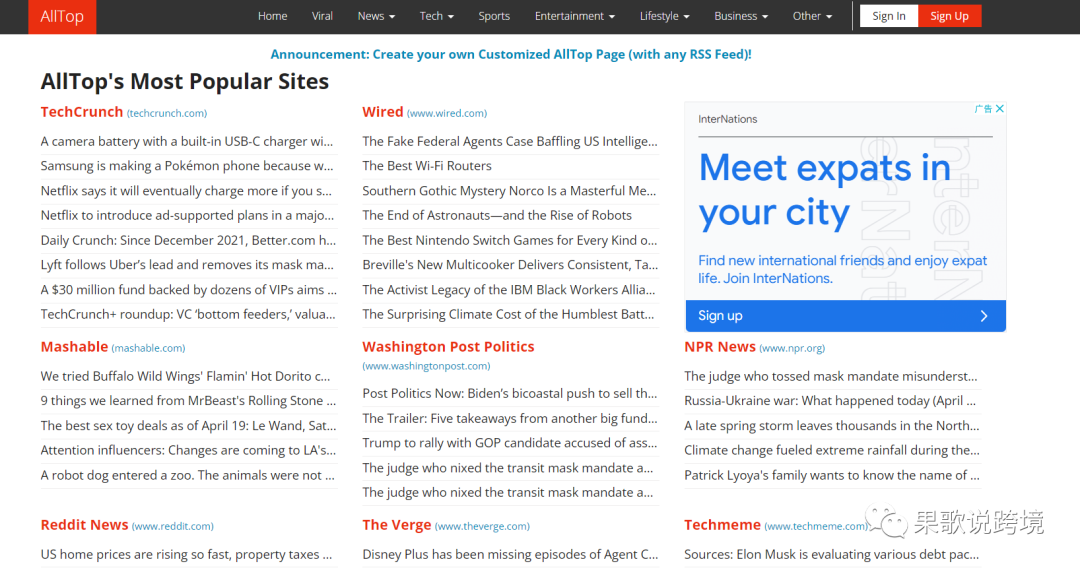Open 'Attention influencers: Changes are coming' story
This screenshot has width=1080, height=570.
click(x=188, y=450)
